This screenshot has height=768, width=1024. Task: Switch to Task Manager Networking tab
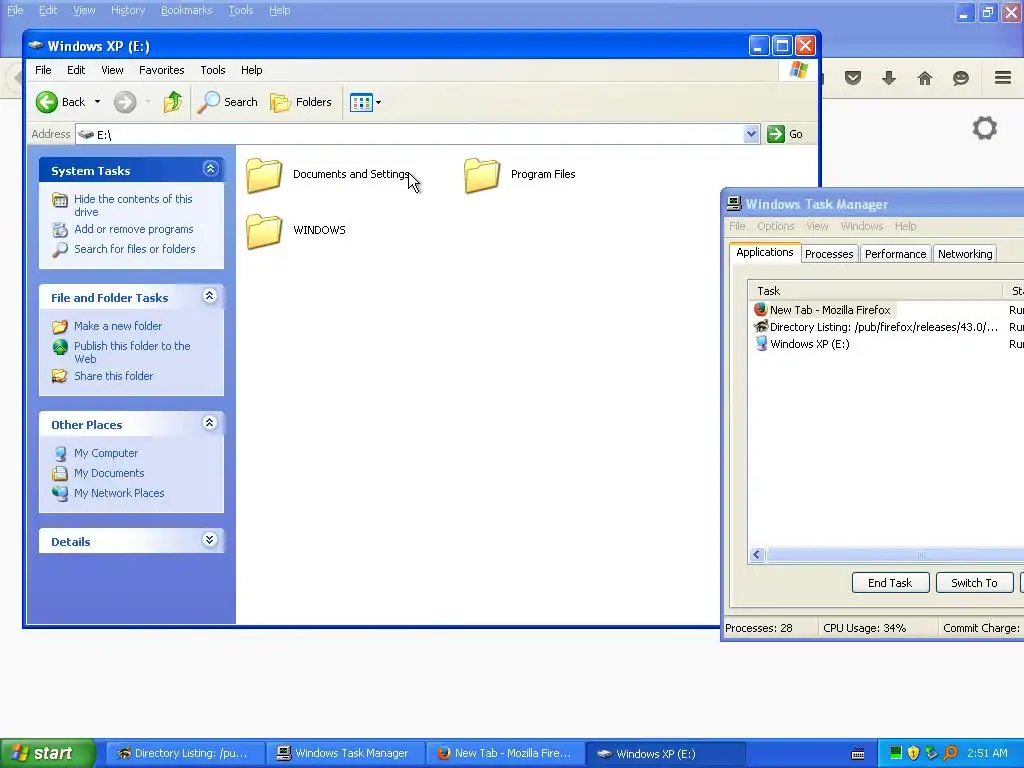965,254
